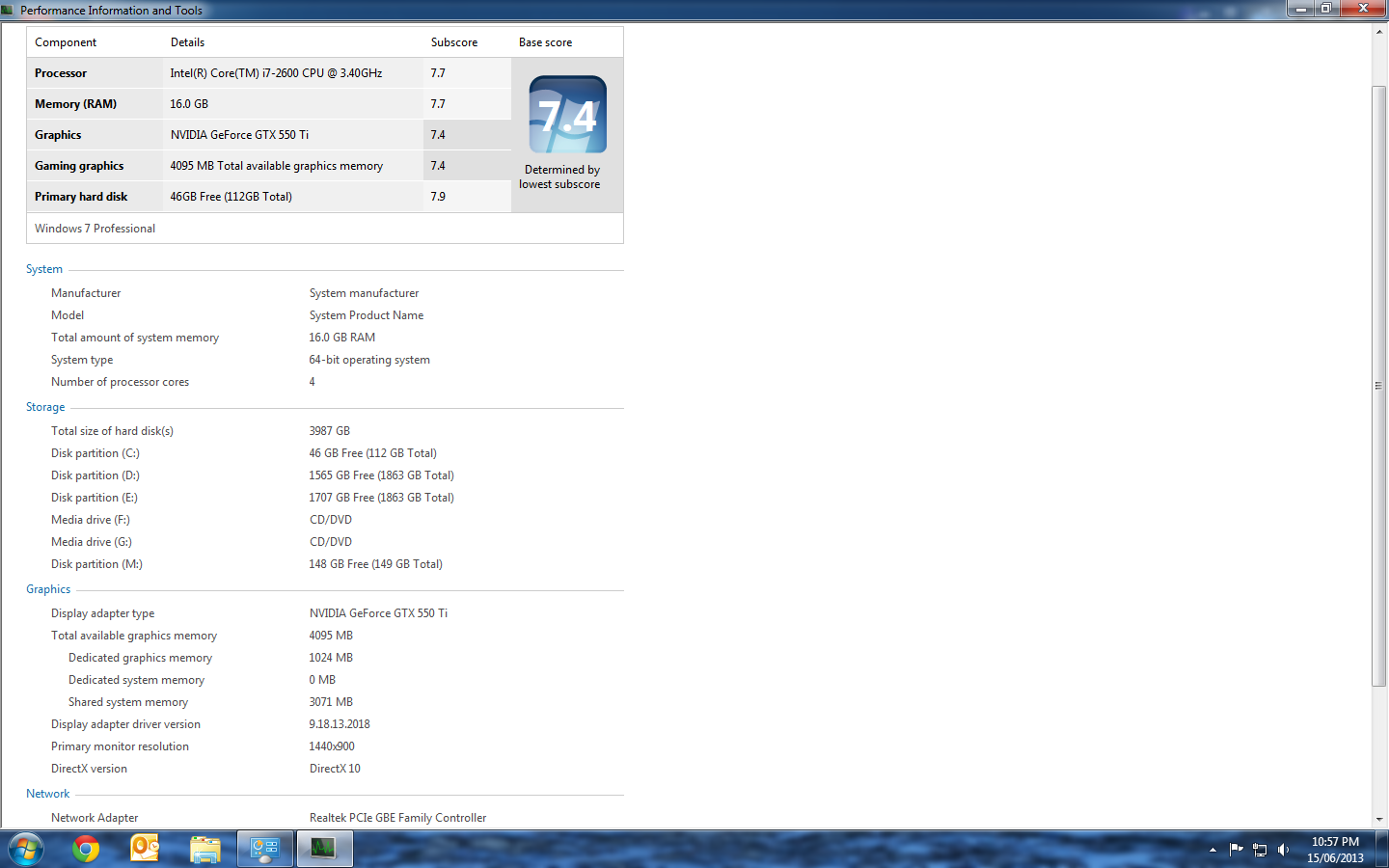
Task: Click the System section heading
Action: 44,269
